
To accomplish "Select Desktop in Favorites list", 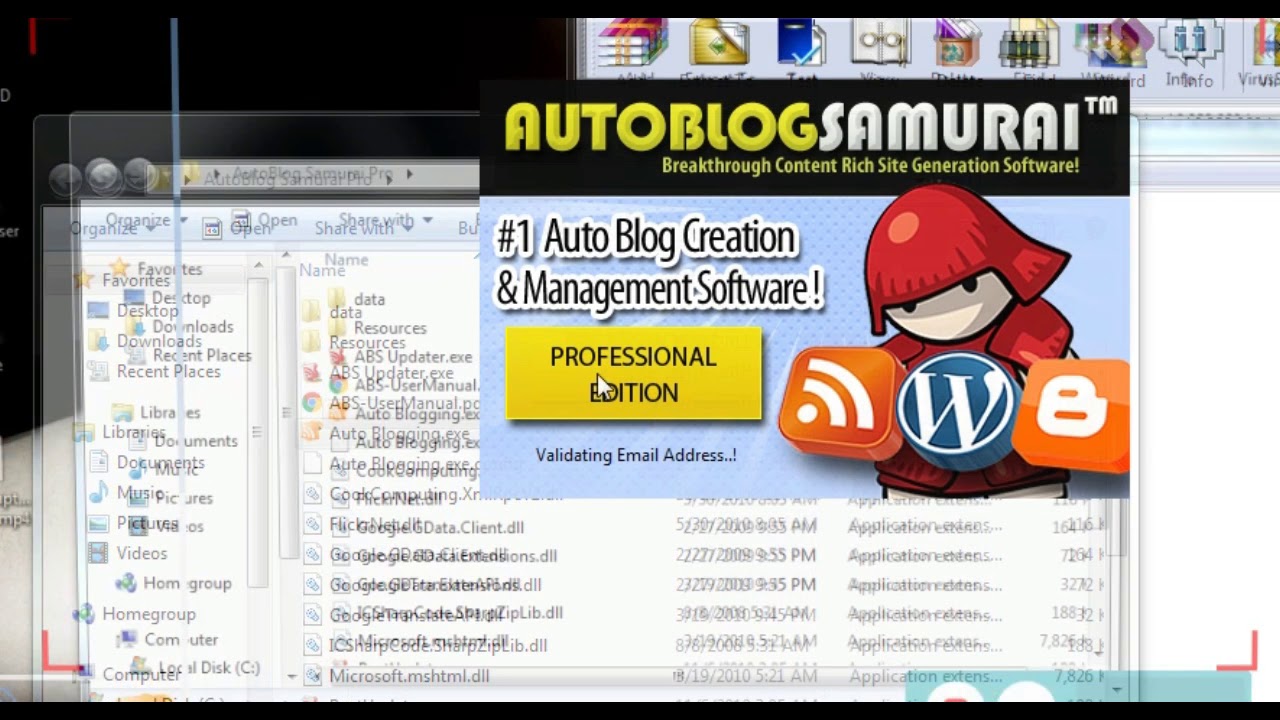I will pos(147,311).
